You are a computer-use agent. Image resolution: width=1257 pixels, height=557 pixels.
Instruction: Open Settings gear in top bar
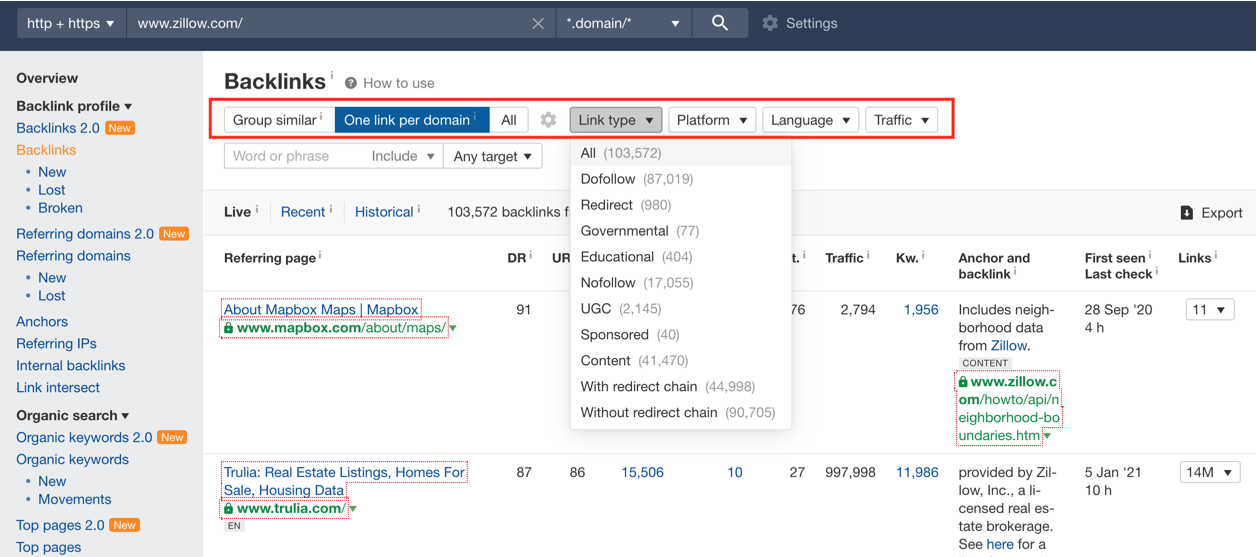(769, 23)
